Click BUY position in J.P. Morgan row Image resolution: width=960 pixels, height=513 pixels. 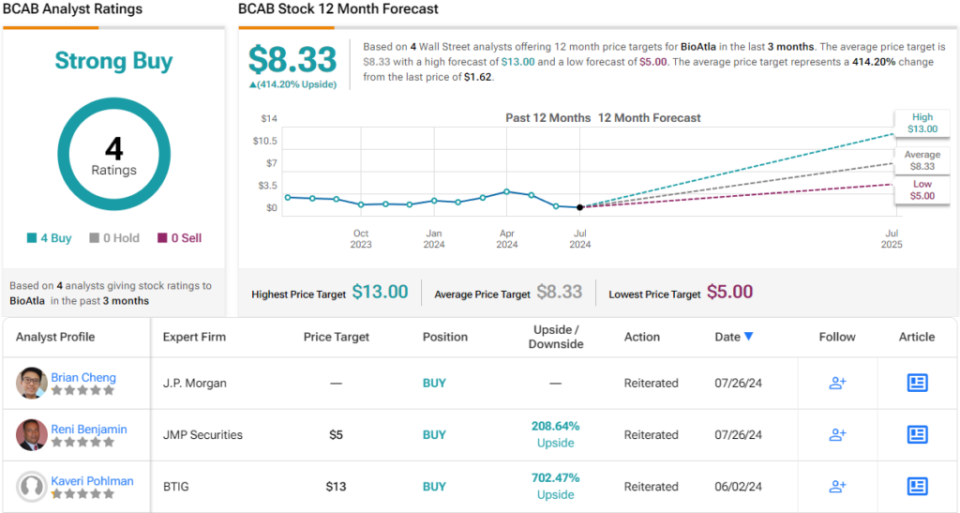click(434, 383)
